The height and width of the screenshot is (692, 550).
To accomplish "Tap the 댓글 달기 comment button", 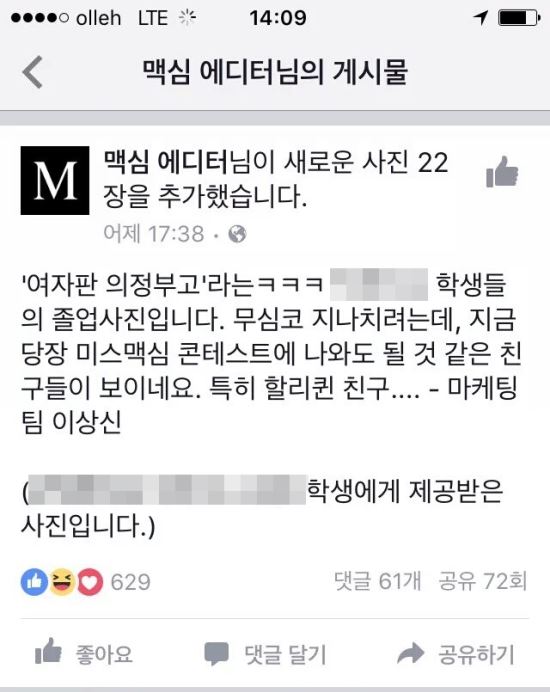I will pos(265,654).
